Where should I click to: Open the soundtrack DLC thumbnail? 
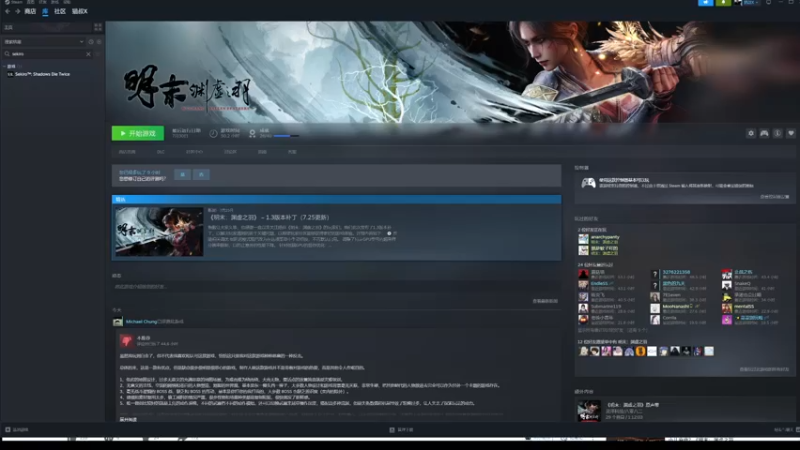pos(589,411)
